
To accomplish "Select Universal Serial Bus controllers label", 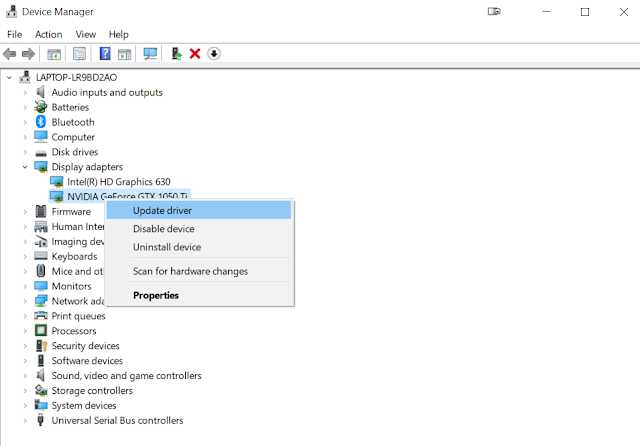I will click(x=117, y=420).
